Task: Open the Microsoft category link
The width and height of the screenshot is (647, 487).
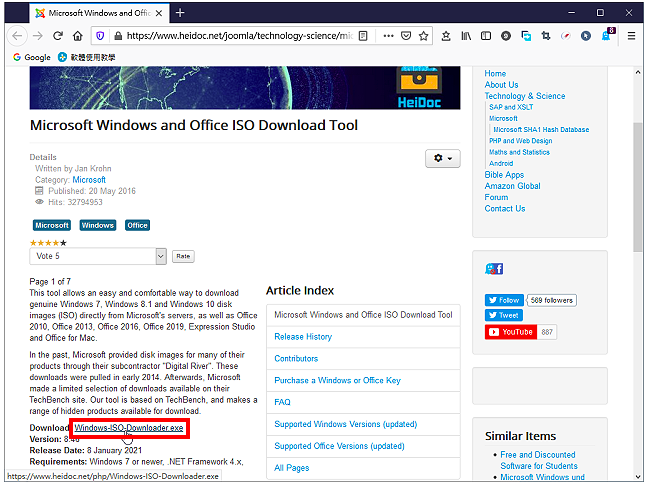Action: click(89, 180)
